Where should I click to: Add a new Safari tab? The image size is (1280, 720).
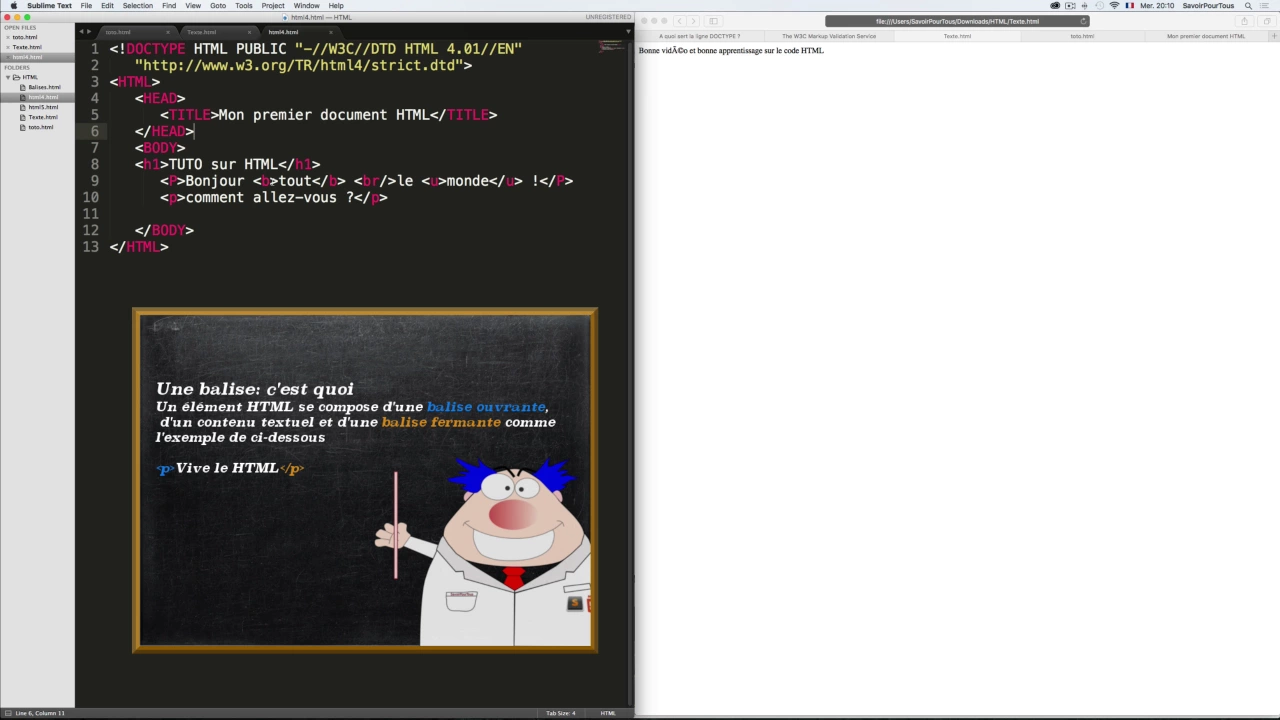(1274, 36)
